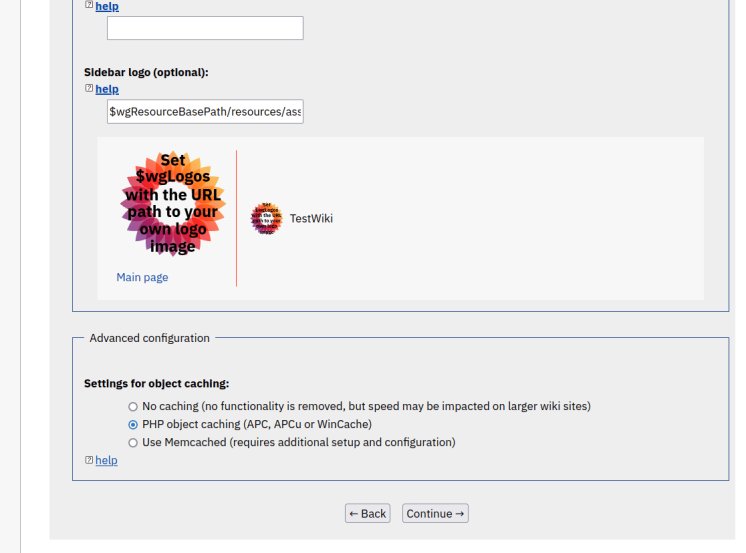Follow the Main page link in preview
Viewport: 746px width, 553px height.
(142, 277)
